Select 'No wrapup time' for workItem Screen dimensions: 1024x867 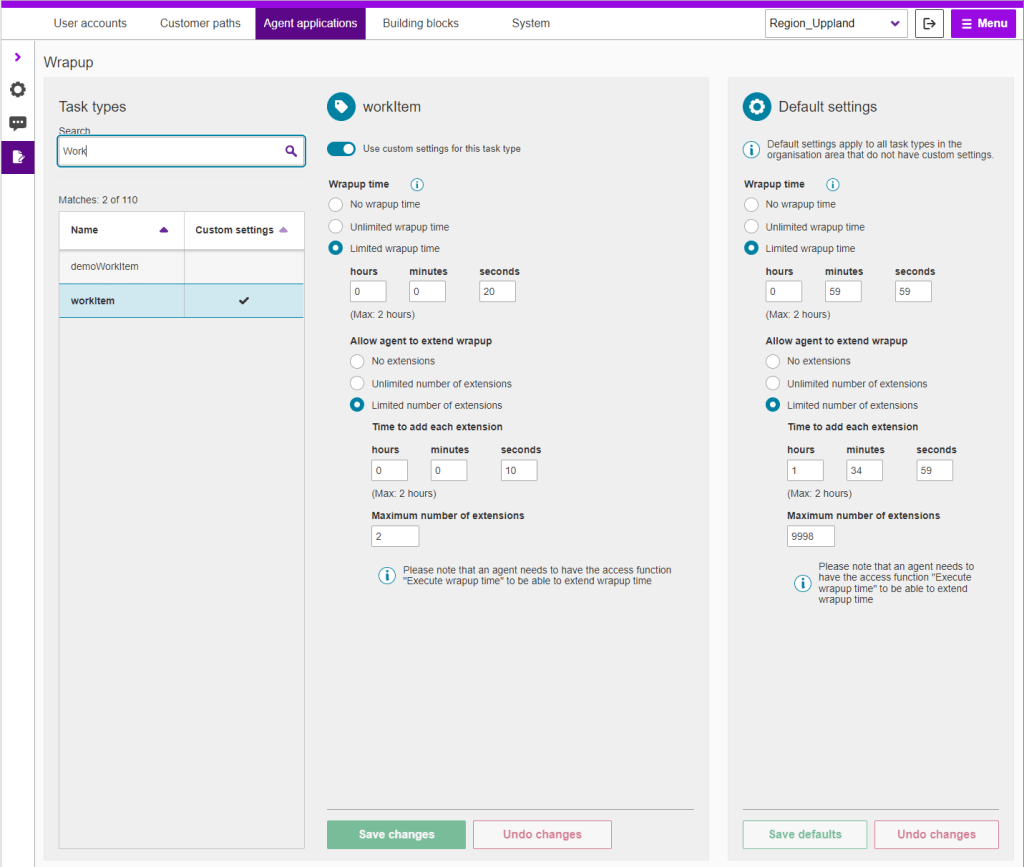(336, 205)
